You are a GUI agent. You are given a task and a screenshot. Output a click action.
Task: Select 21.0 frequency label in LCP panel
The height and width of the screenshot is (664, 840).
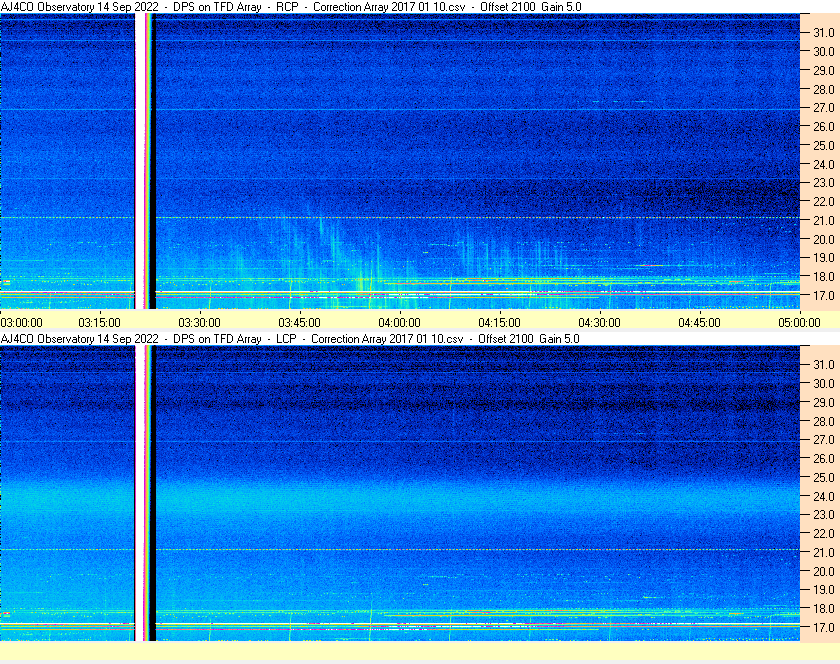[x=823, y=552]
